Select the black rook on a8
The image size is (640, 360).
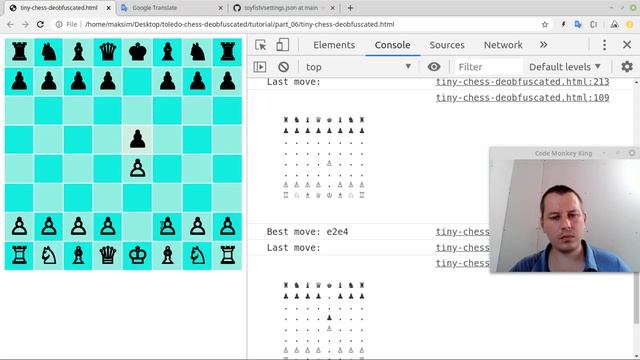click(19, 52)
